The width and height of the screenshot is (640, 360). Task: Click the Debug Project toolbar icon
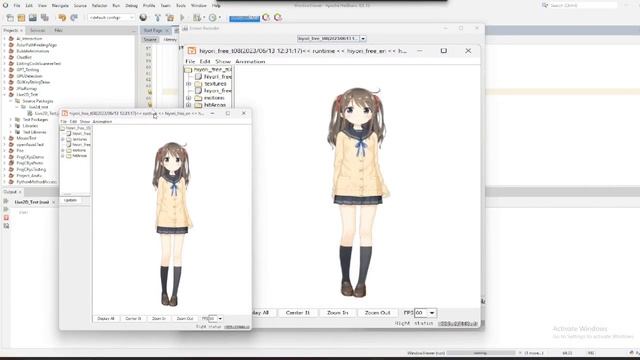[x=197, y=18]
